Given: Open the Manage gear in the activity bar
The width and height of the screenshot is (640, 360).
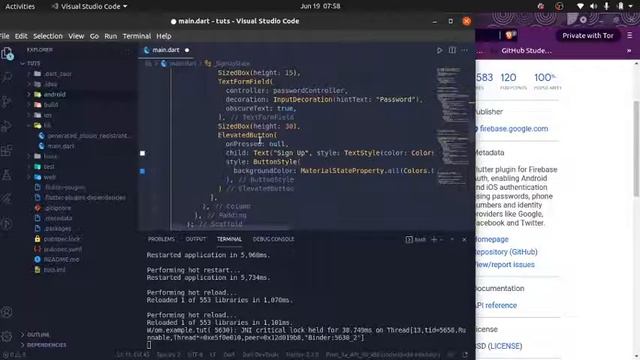Looking at the screenshot, I should pos(7,337).
